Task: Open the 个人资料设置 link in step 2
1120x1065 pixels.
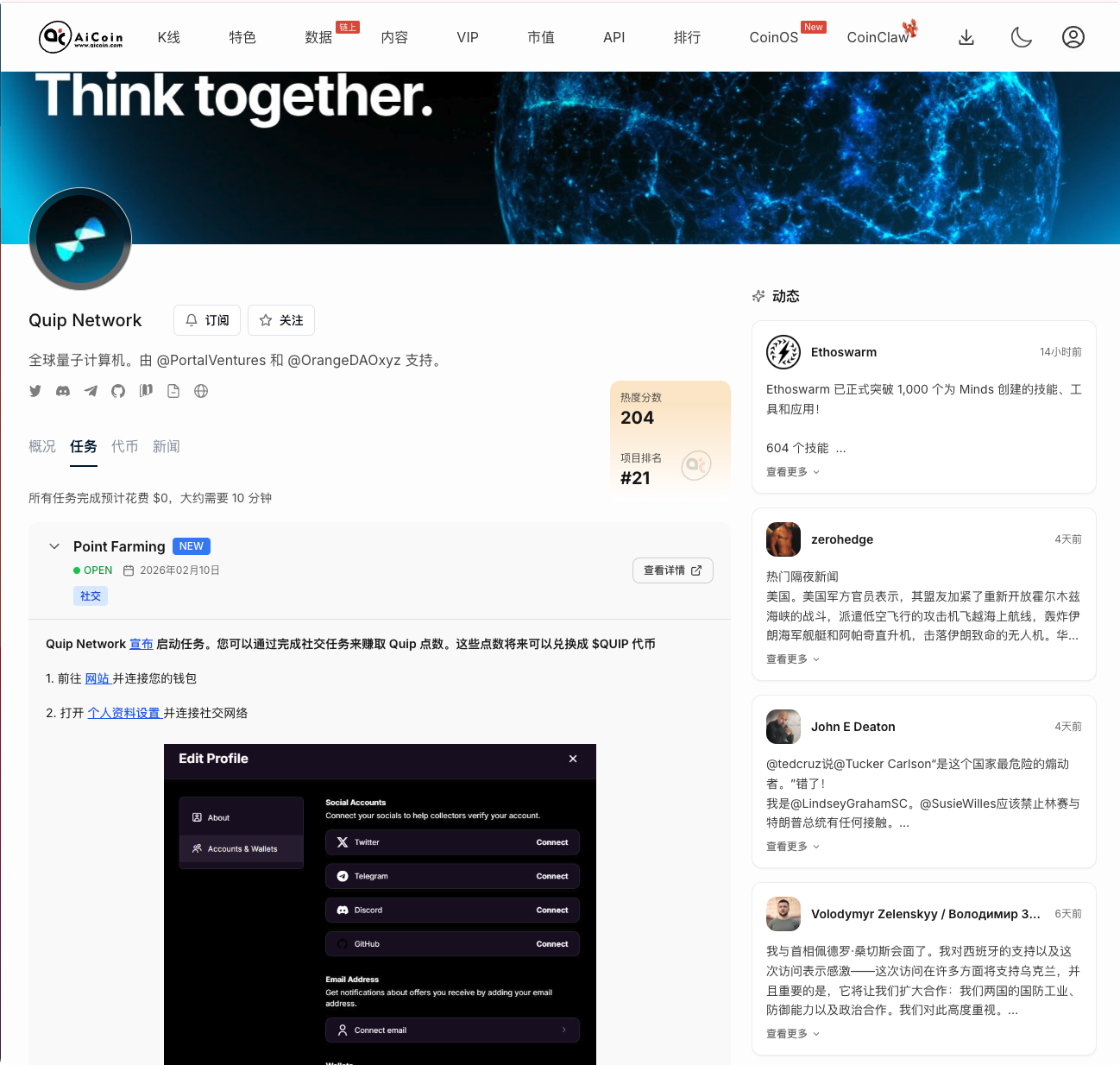Action: (125, 713)
